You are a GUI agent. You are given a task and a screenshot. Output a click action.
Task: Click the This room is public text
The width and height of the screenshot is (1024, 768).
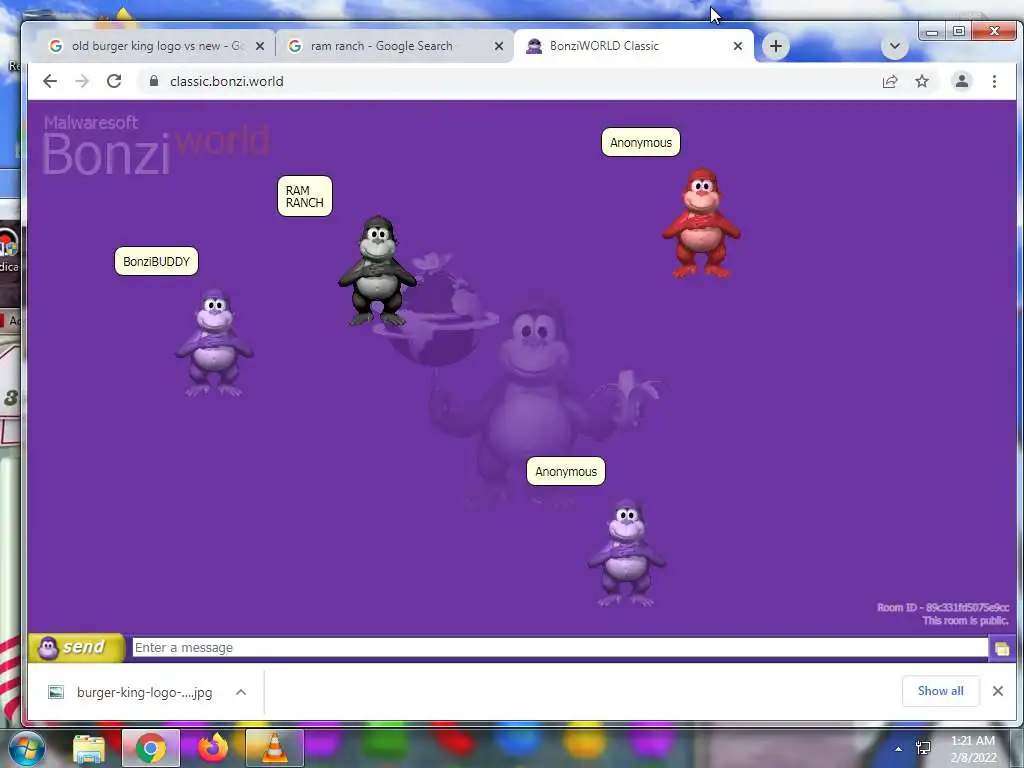point(965,620)
